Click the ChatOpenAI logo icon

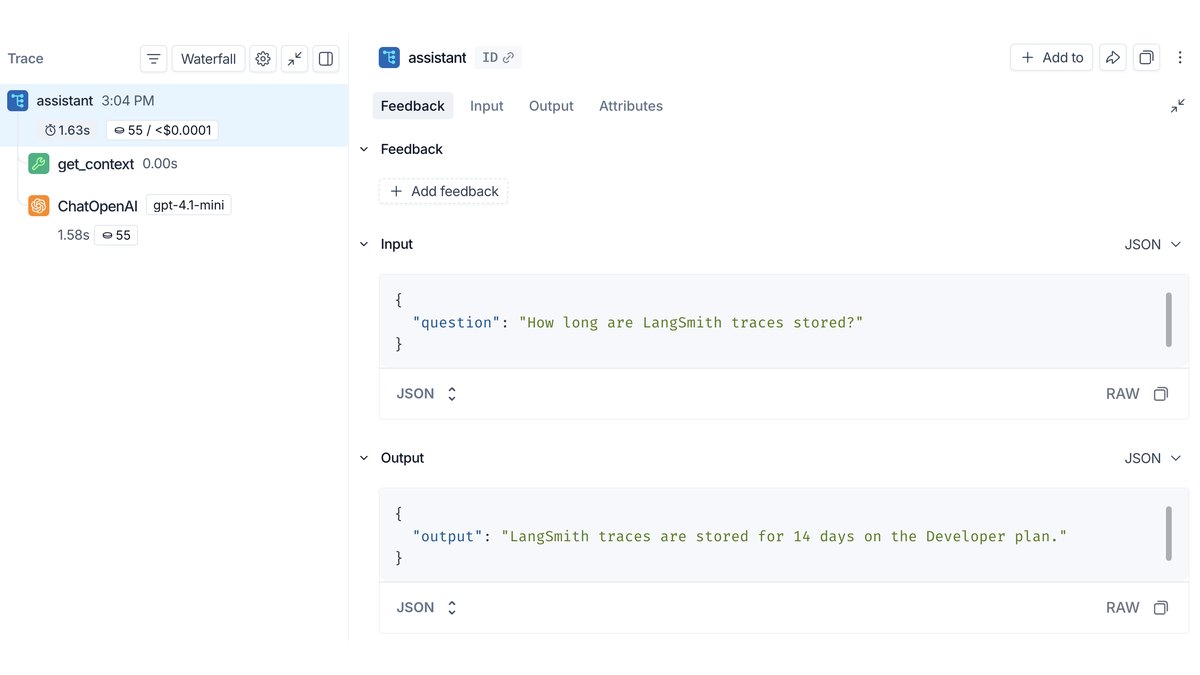click(39, 206)
